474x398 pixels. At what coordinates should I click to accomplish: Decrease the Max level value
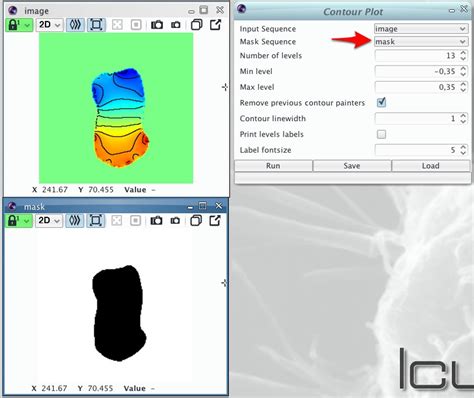pos(463,90)
